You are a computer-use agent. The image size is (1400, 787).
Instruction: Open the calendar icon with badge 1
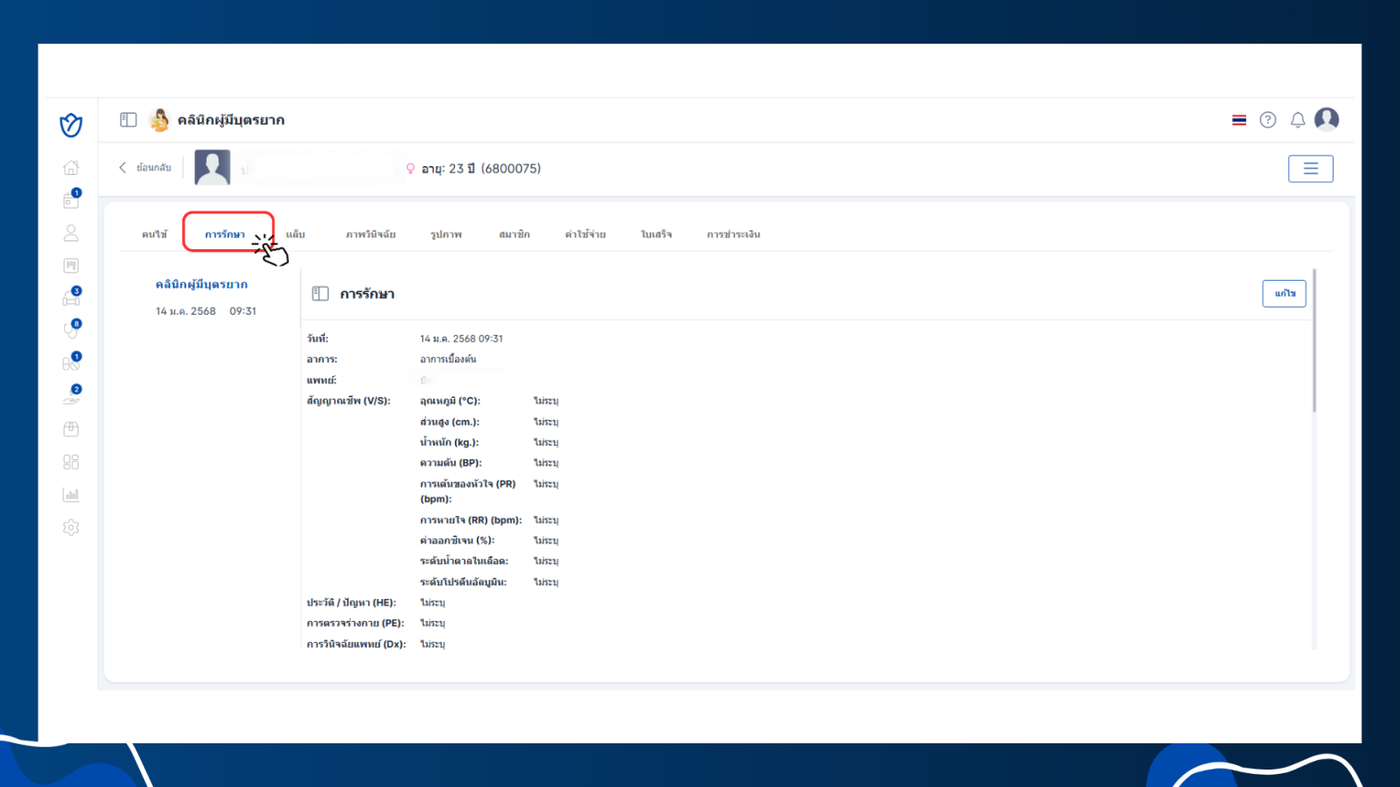coord(71,200)
